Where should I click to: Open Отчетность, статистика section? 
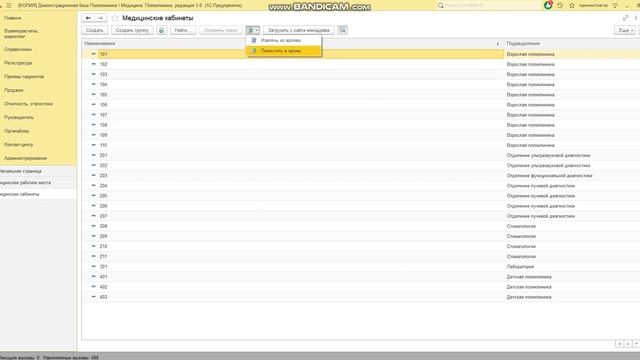(28, 104)
